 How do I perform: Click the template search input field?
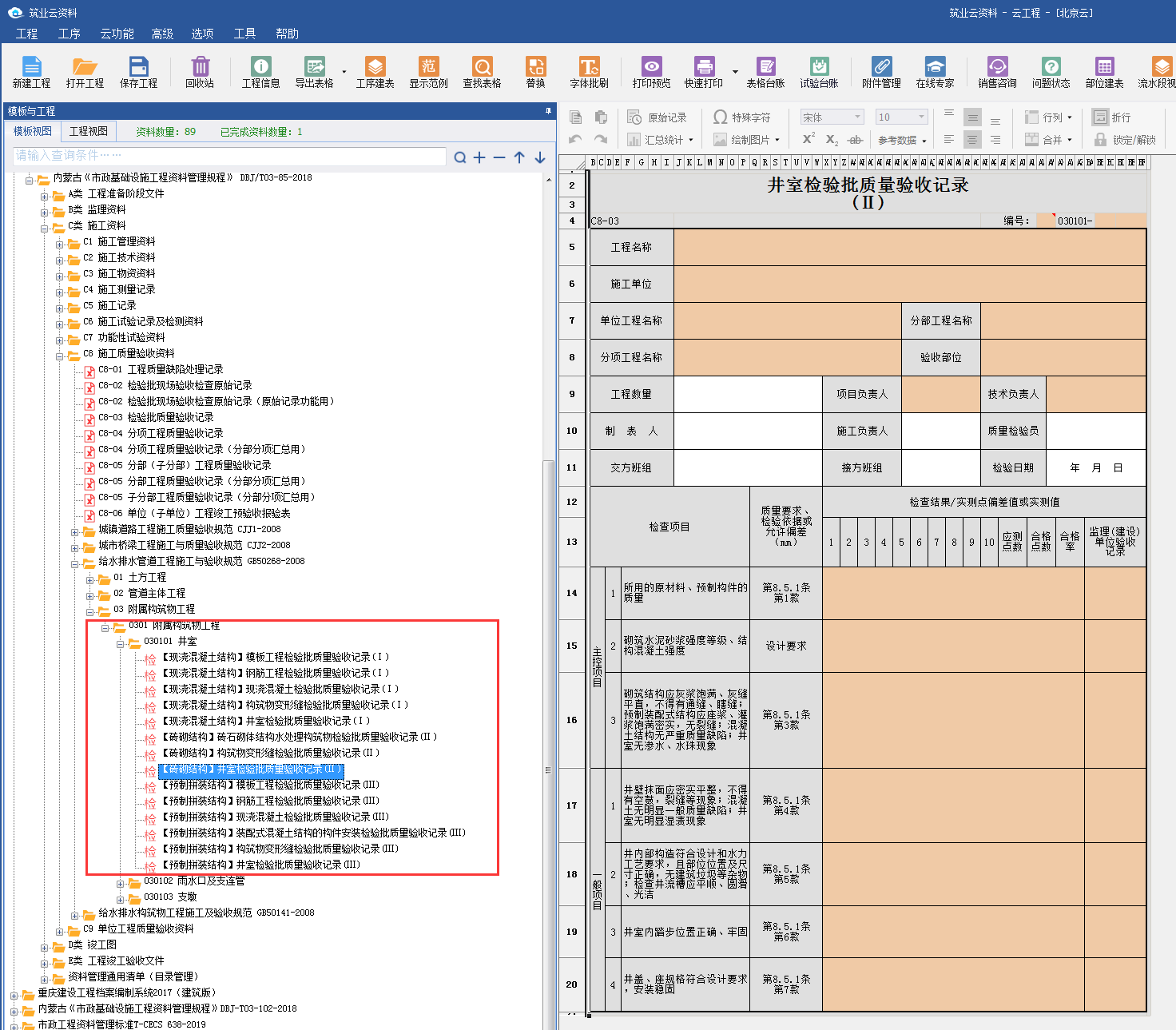(229, 156)
